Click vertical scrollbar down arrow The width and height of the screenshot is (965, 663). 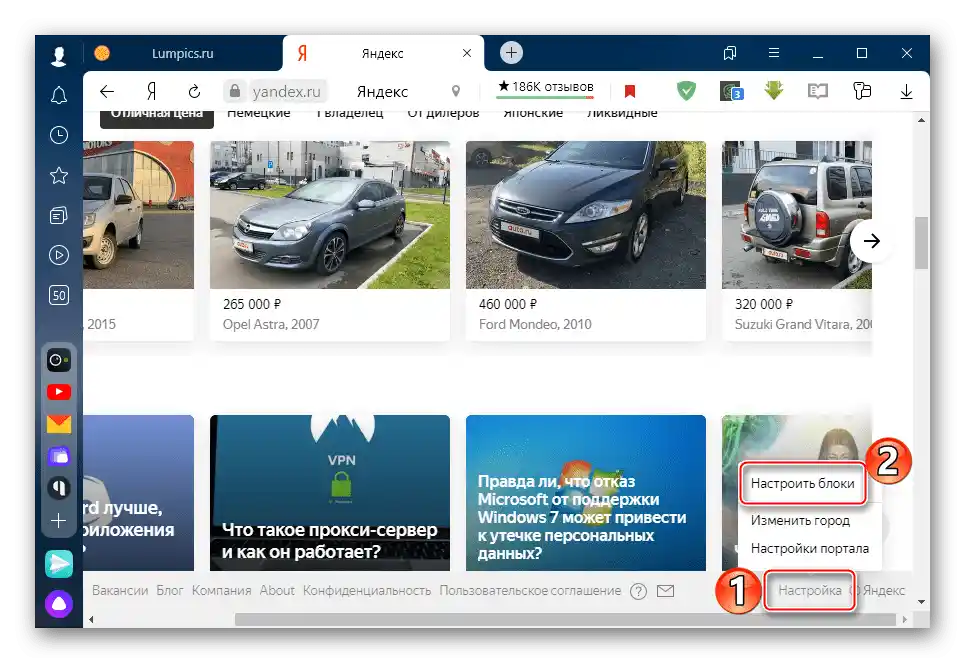point(921,602)
